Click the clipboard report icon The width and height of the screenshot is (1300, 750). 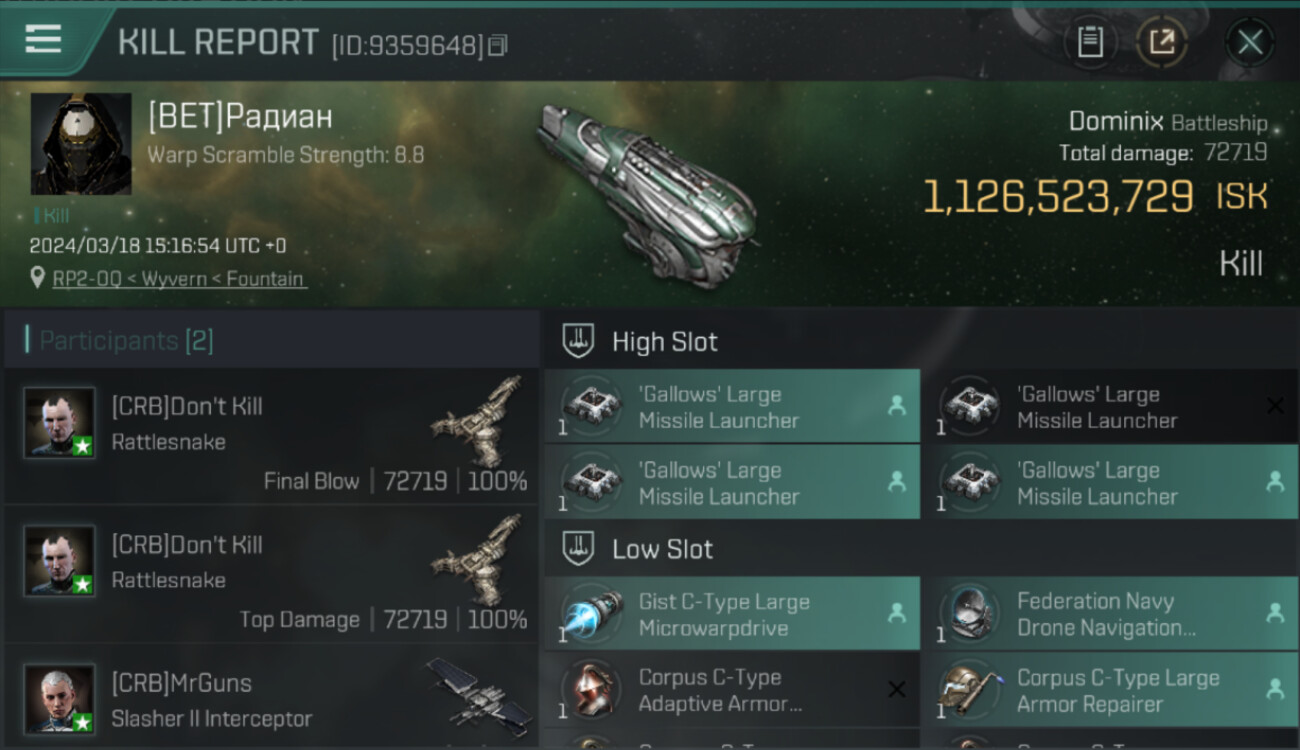[x=1090, y=42]
